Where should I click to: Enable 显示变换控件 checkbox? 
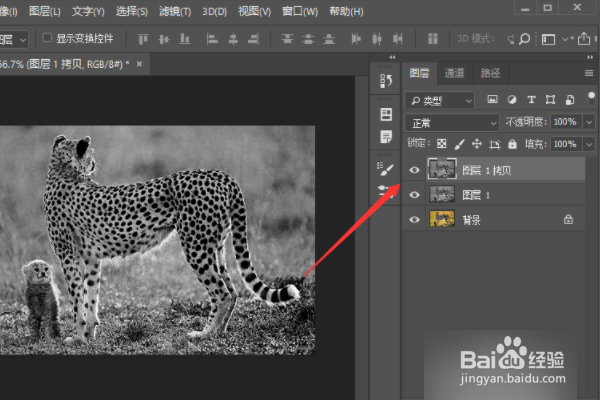click(x=47, y=38)
